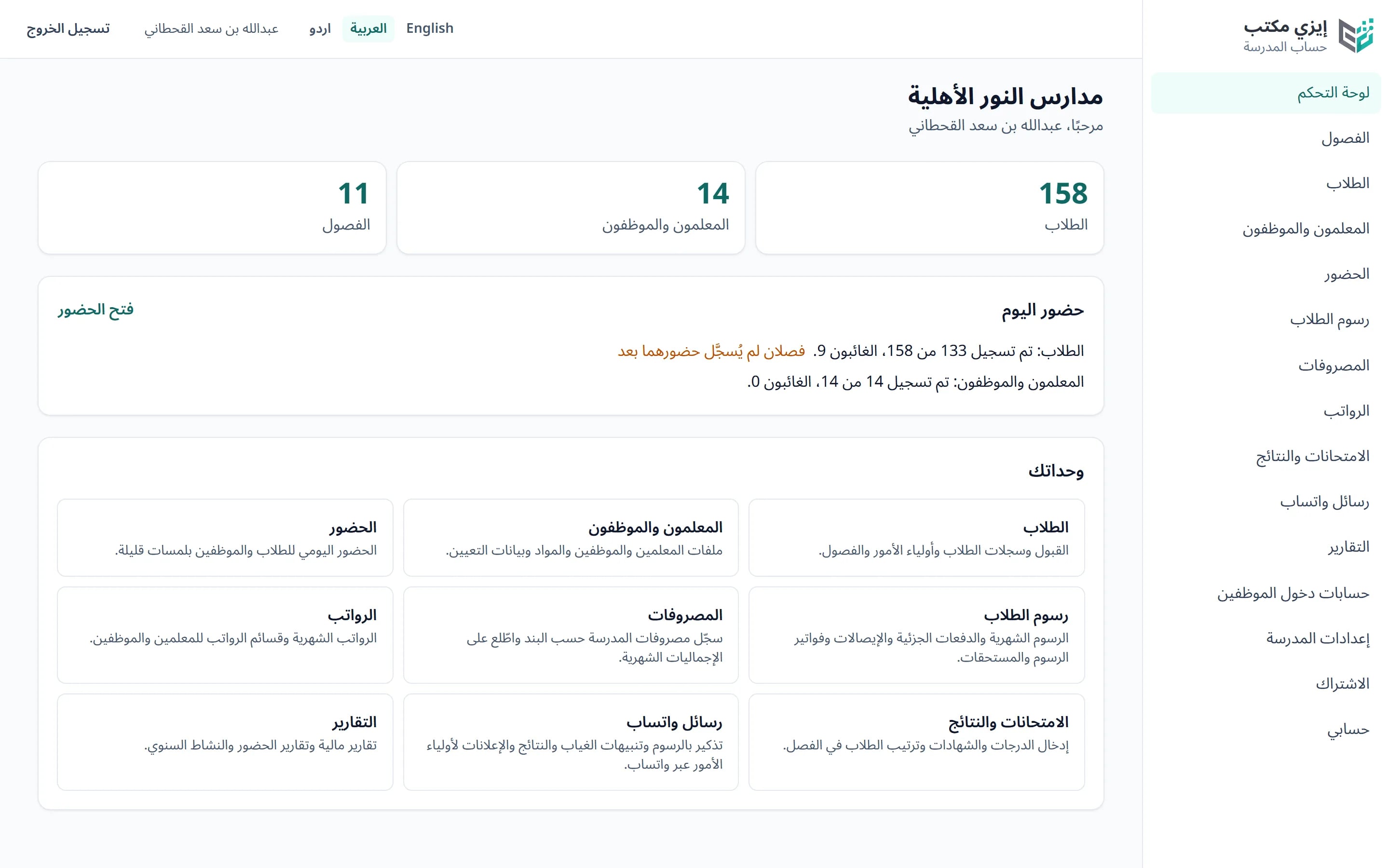Open الطلاب sidebar item

[x=1266, y=183]
